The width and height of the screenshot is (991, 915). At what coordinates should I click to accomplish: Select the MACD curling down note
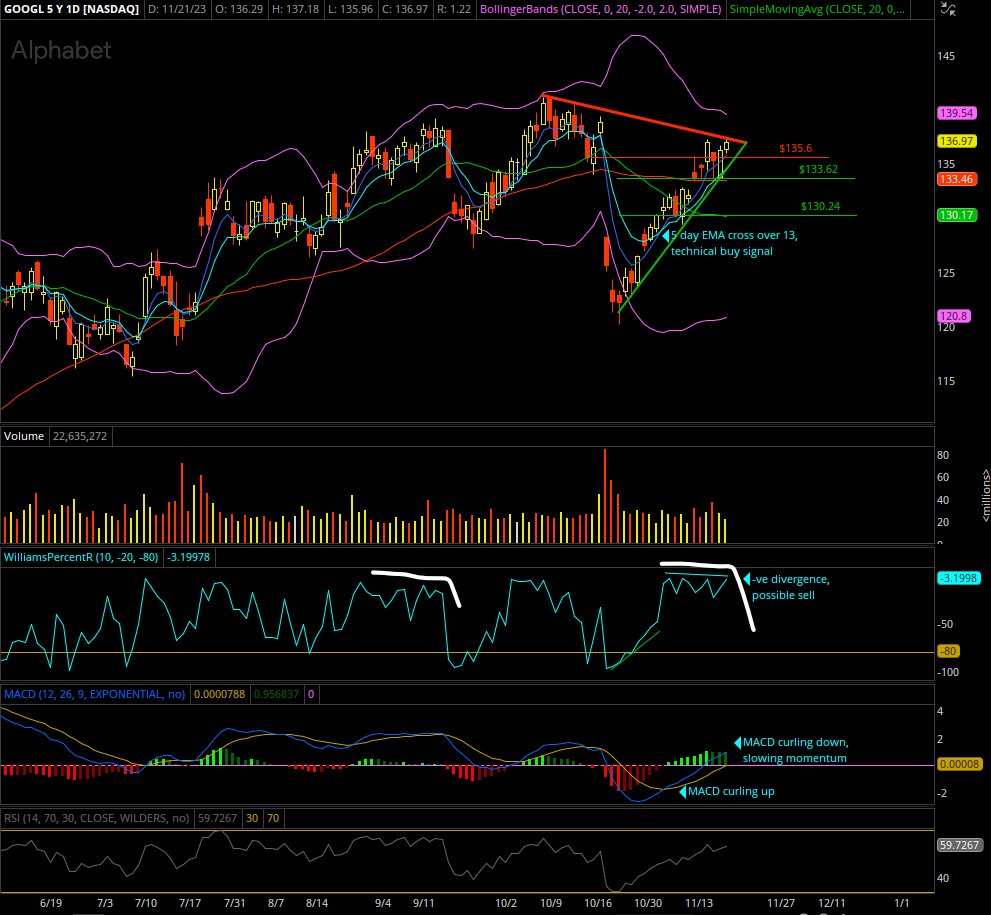pos(791,750)
